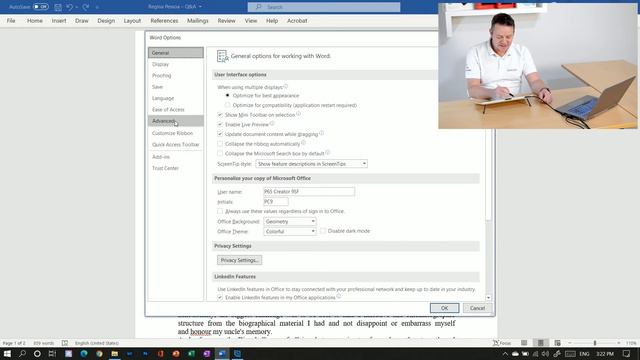Open the Trust Center category
This screenshot has height=360, width=640.
(176, 168)
